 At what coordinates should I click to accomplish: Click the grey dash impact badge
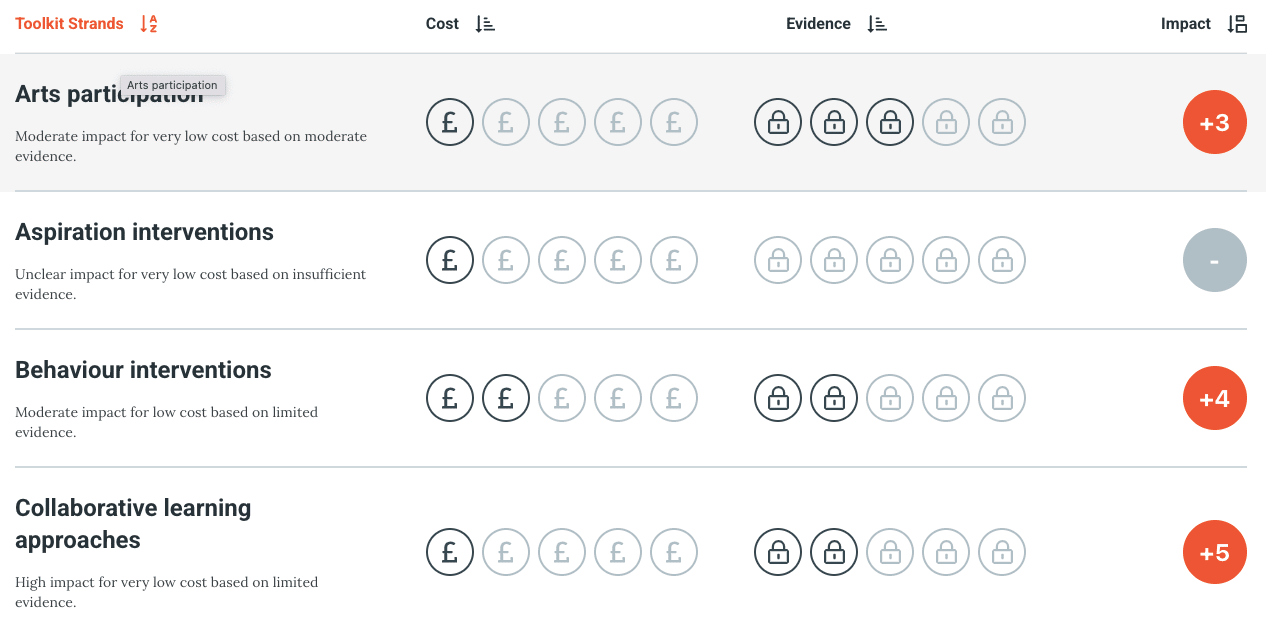tap(1215, 260)
